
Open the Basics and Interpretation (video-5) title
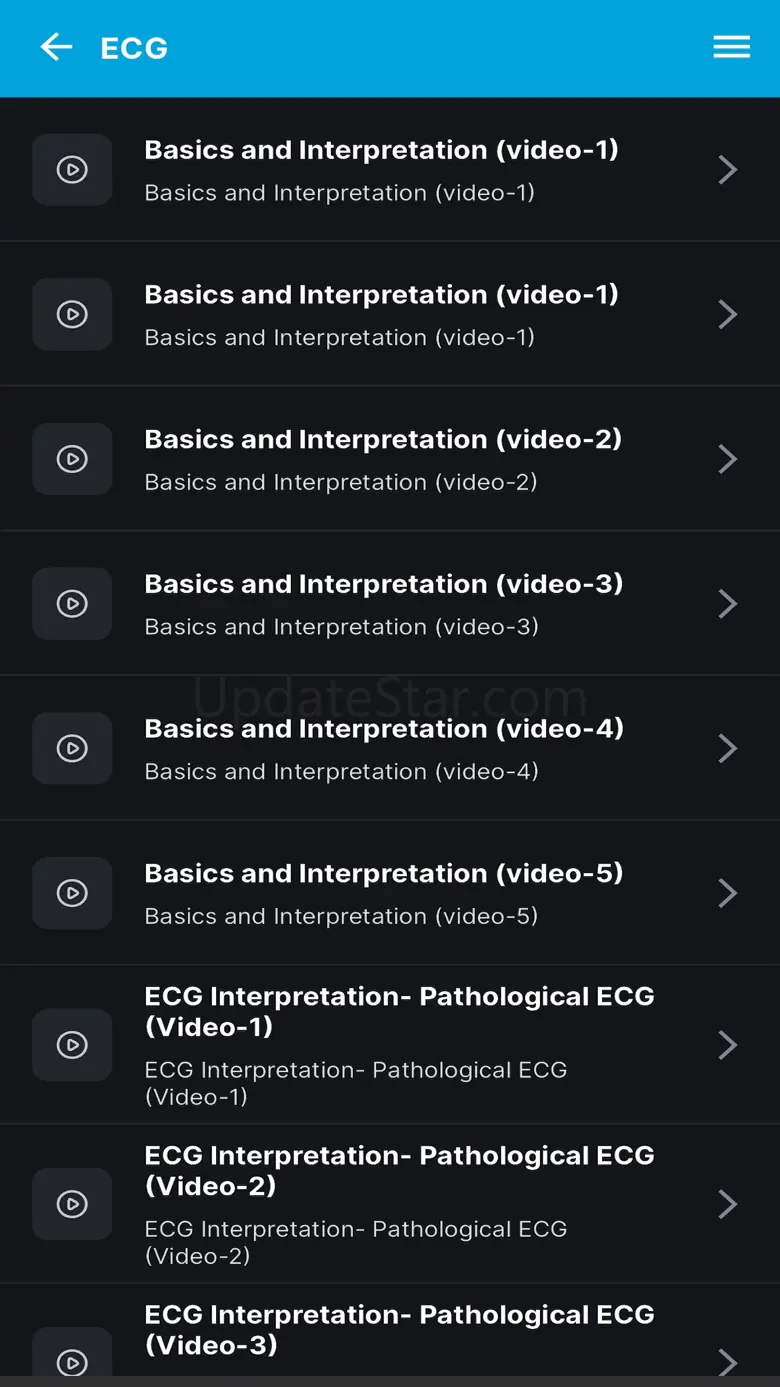coord(383,873)
